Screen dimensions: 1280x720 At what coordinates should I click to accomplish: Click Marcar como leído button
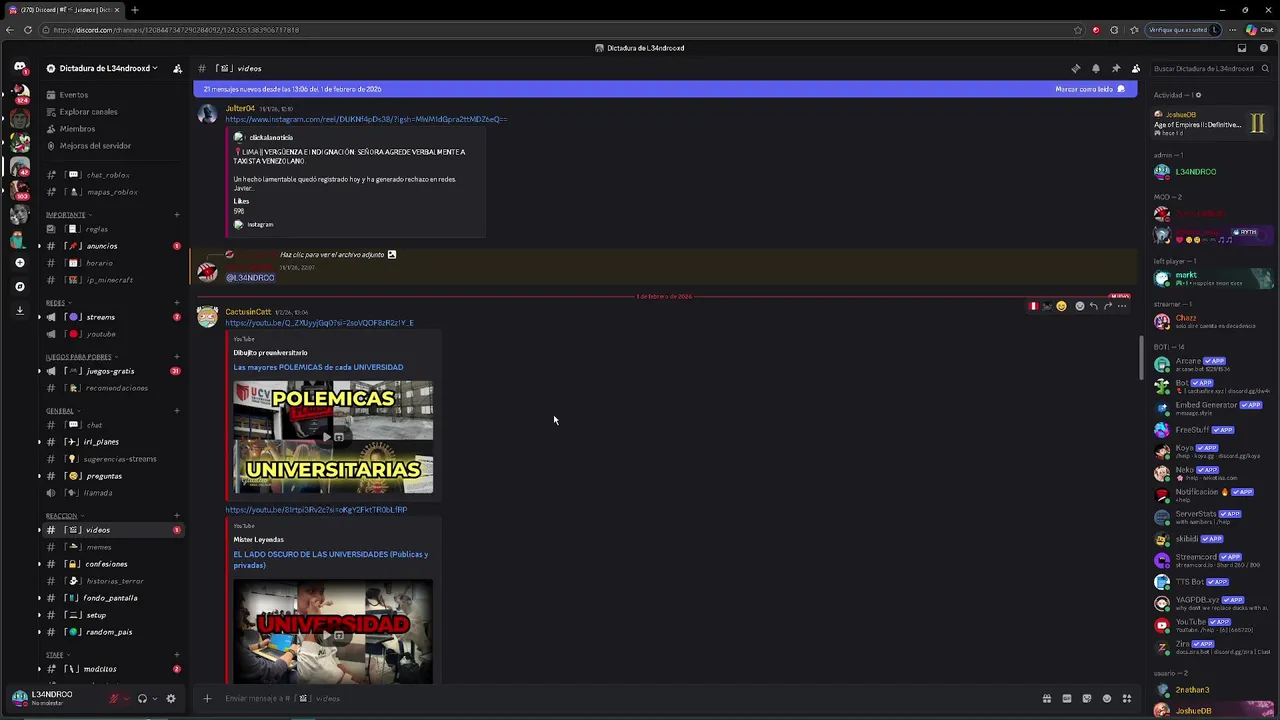pos(1089,89)
